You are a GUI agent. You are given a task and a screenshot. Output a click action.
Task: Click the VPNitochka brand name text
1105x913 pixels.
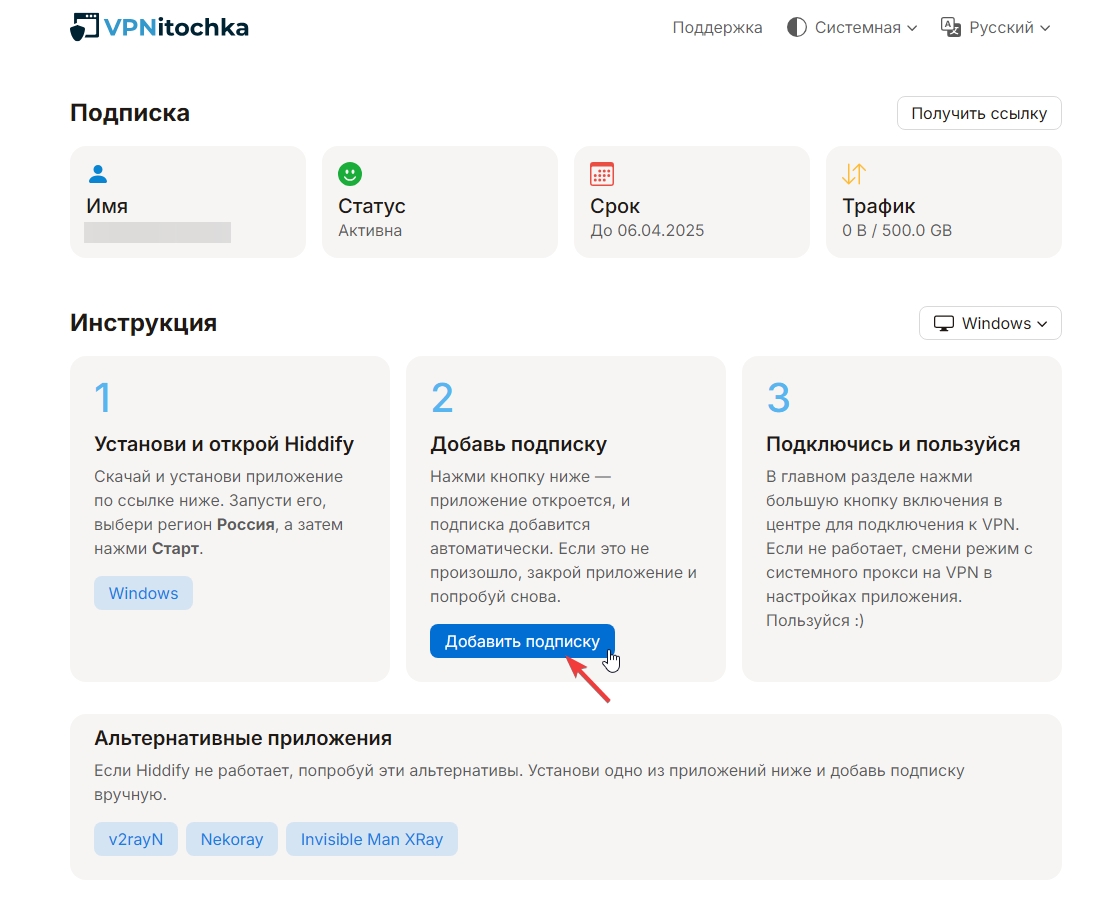click(176, 27)
